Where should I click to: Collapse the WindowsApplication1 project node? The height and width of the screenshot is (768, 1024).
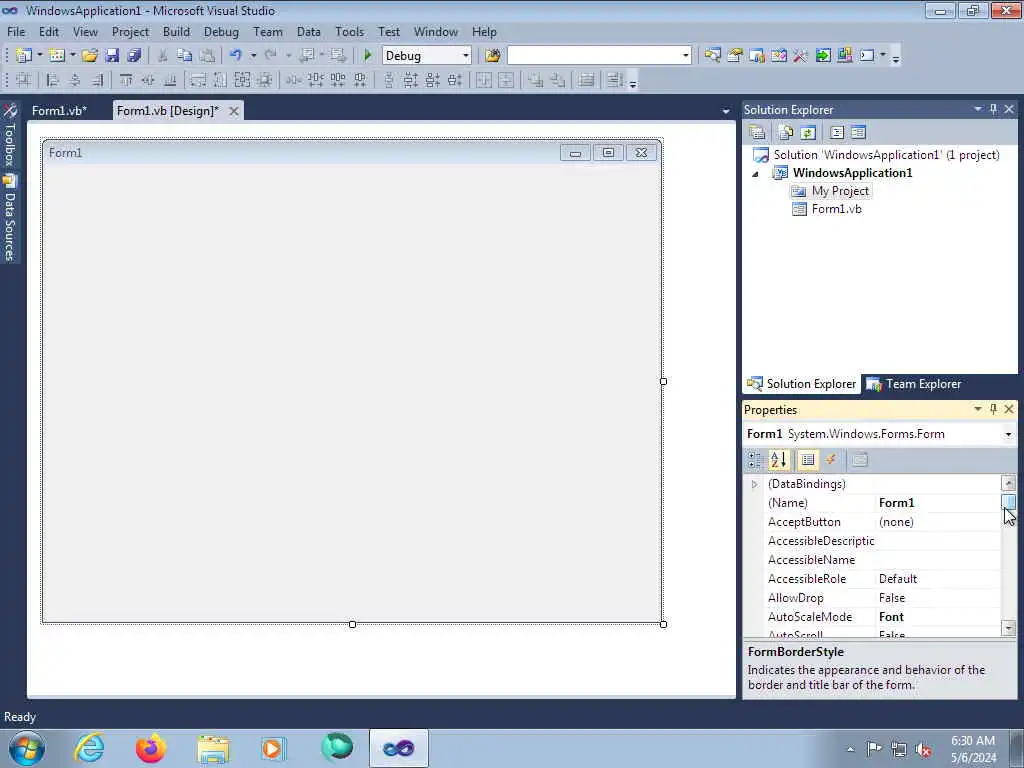(x=756, y=174)
